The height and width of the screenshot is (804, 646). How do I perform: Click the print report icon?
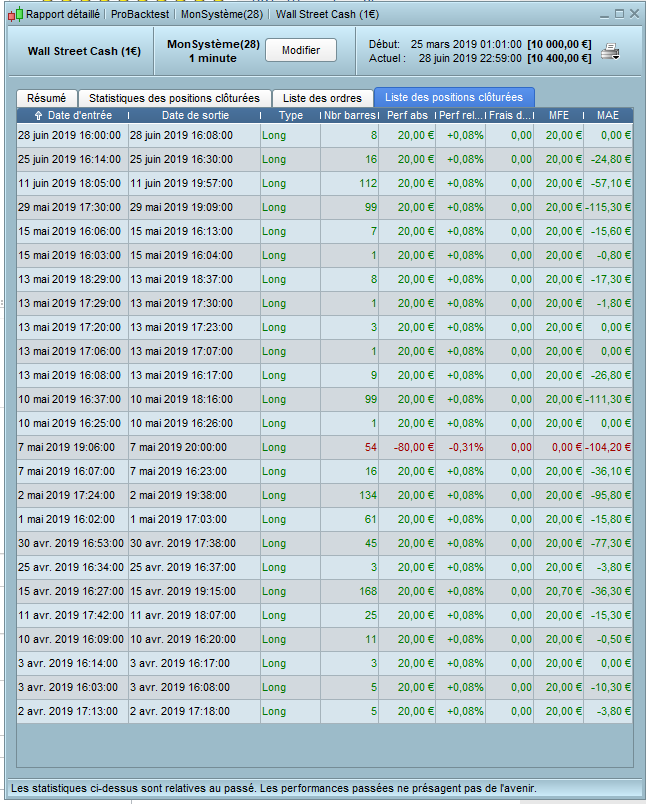(610, 52)
